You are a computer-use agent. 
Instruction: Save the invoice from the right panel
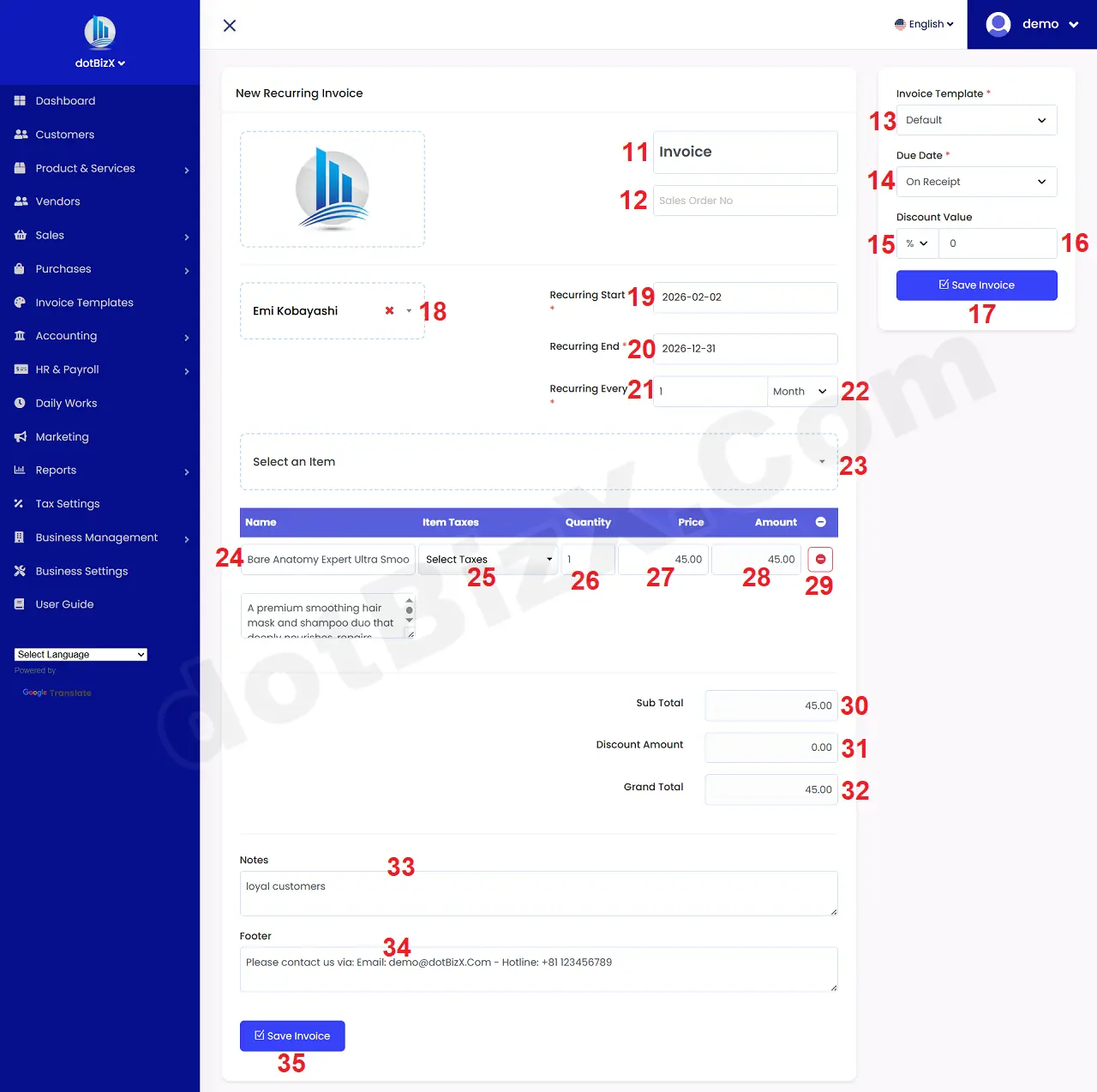click(976, 285)
